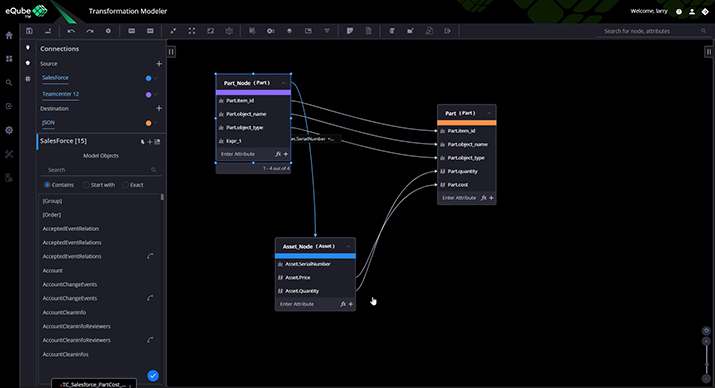Click the Save icon in the toolbar

coord(29,31)
